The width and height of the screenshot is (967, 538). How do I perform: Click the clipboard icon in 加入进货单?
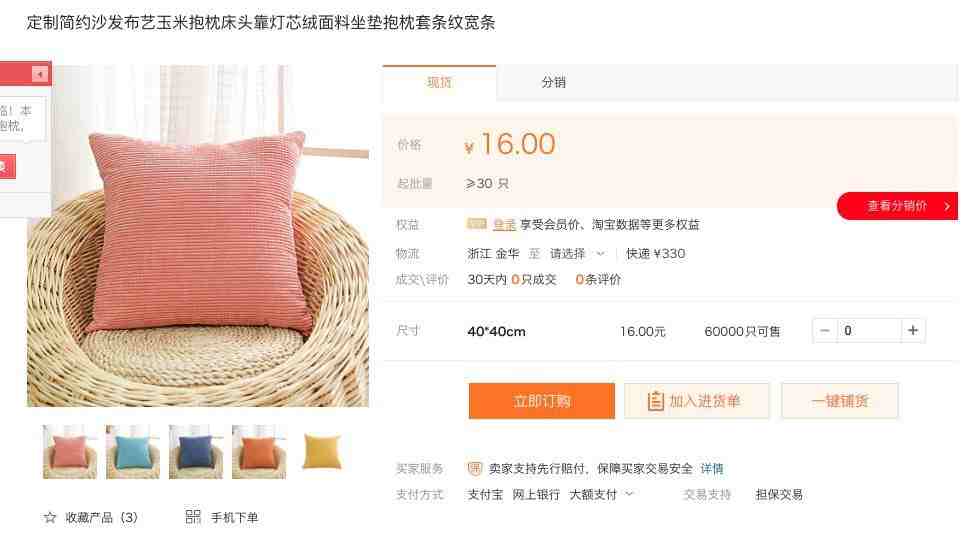point(655,401)
